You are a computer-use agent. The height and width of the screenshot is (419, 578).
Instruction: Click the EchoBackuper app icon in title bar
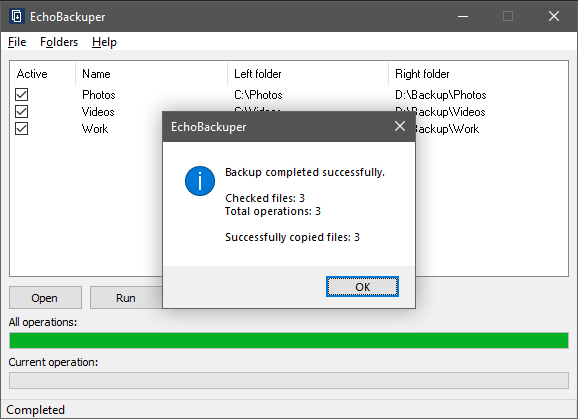pyautogui.click(x=17, y=16)
